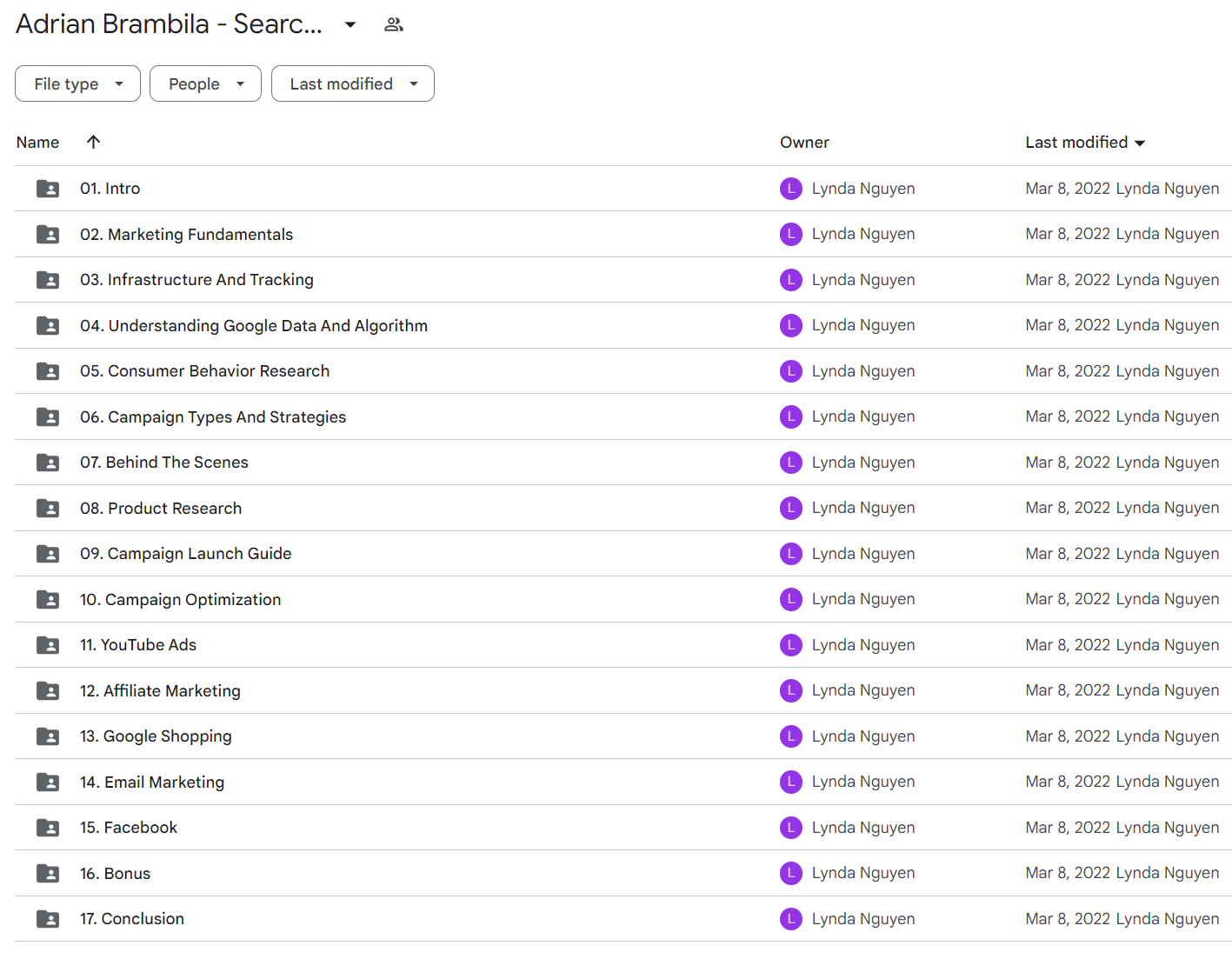Viewport: 1232px width, 959px height.
Task: Click Mar 8, 2022 date in 10. Campaign Optimization row
Action: (1068, 599)
